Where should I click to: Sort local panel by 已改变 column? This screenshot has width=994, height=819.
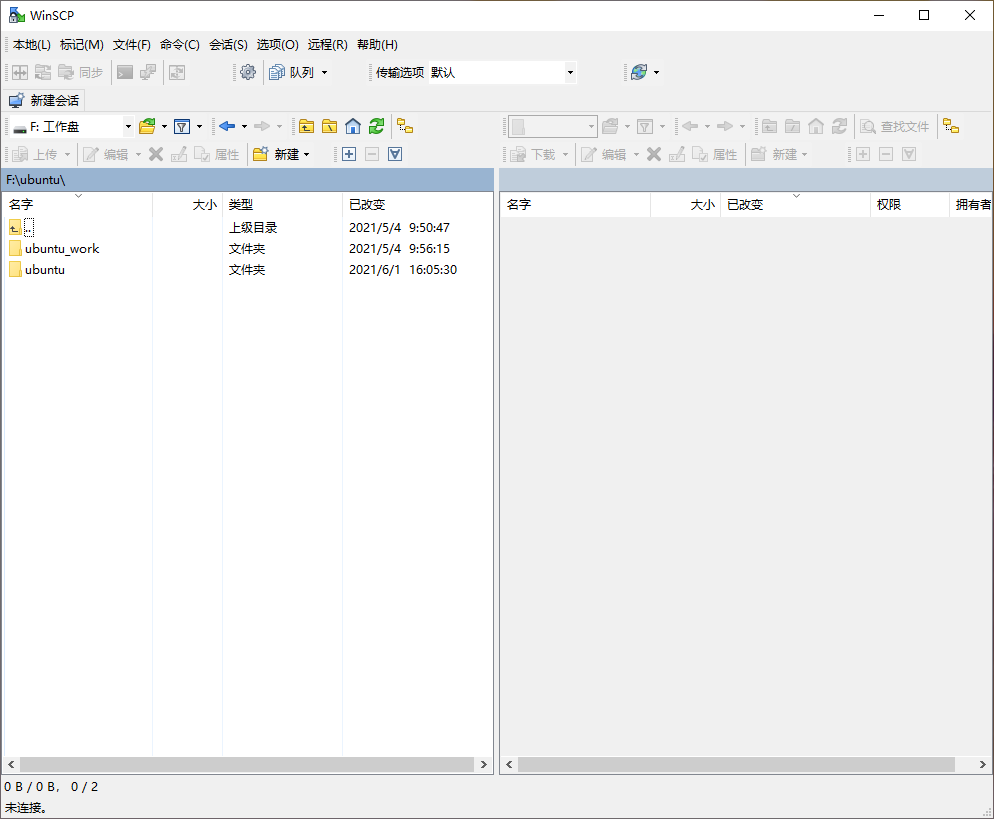click(417, 204)
